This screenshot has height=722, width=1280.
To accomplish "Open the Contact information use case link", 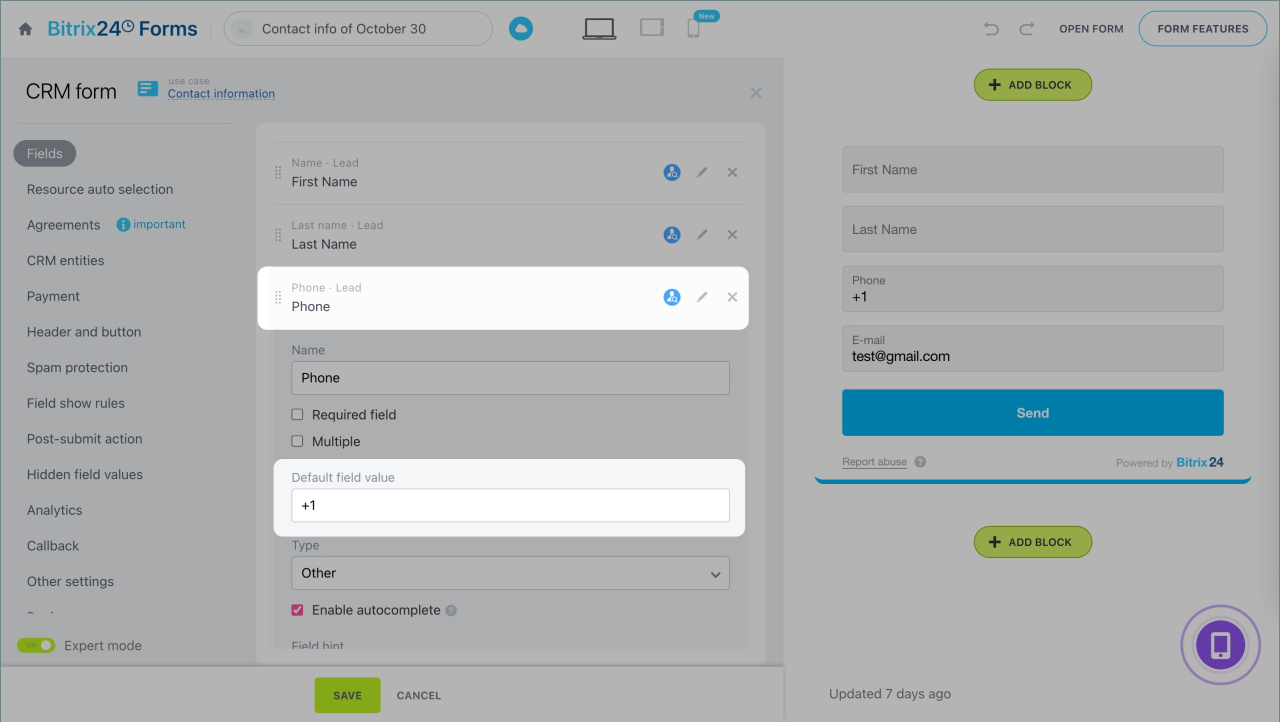I will tap(221, 94).
